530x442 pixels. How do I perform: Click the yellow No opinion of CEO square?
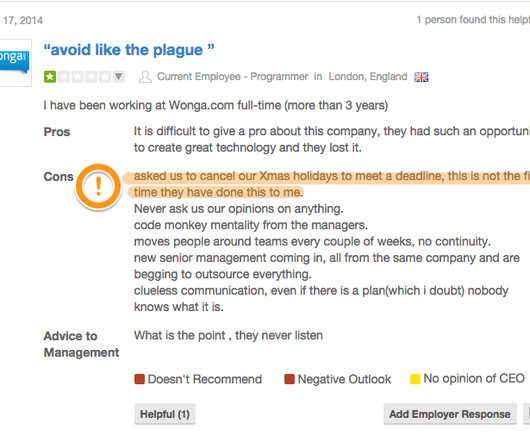(415, 379)
